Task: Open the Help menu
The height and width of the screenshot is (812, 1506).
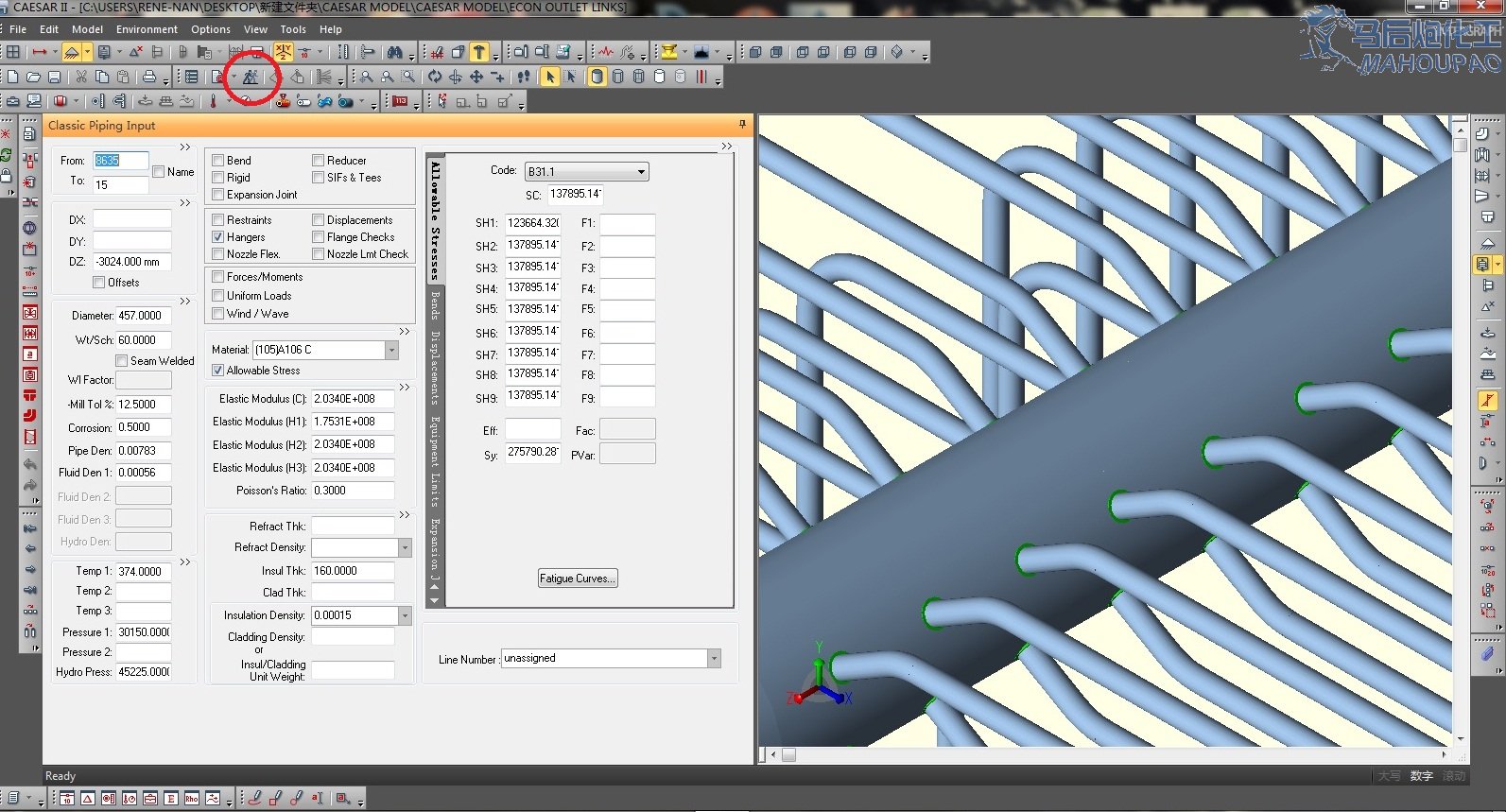Action: click(331, 29)
